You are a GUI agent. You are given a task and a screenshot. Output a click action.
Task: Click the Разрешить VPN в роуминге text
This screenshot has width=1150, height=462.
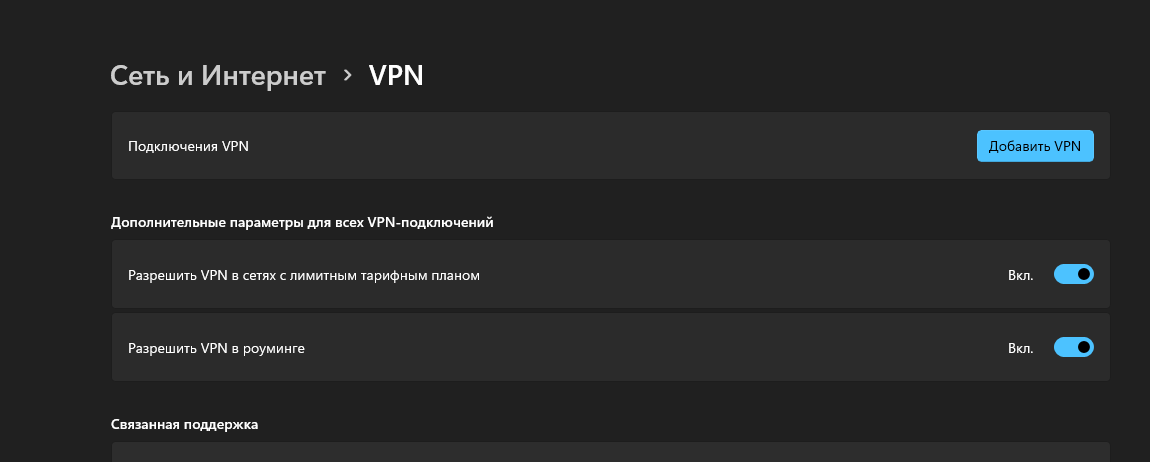point(216,348)
